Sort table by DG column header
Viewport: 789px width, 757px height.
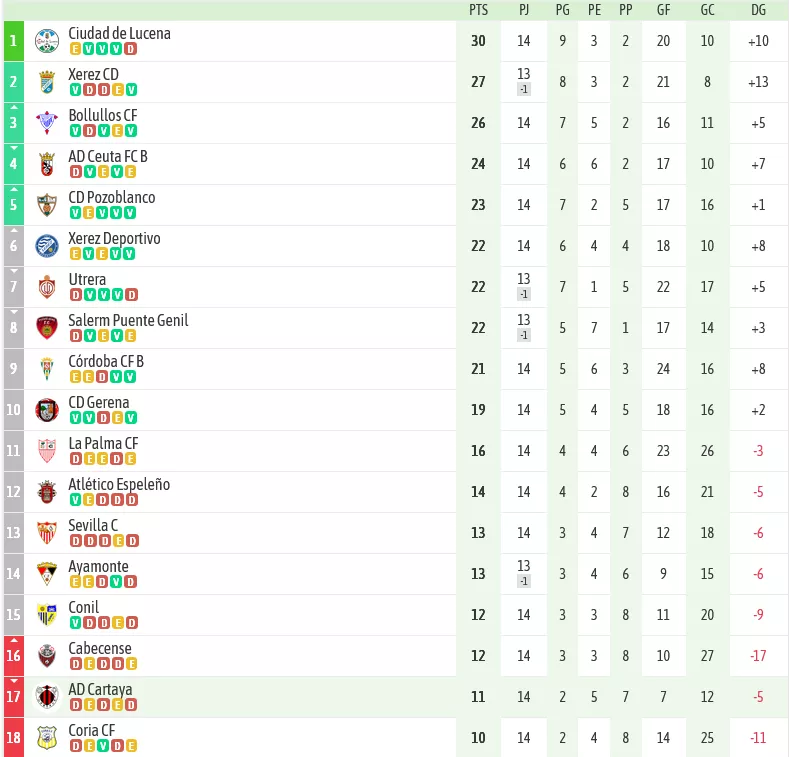point(758,10)
